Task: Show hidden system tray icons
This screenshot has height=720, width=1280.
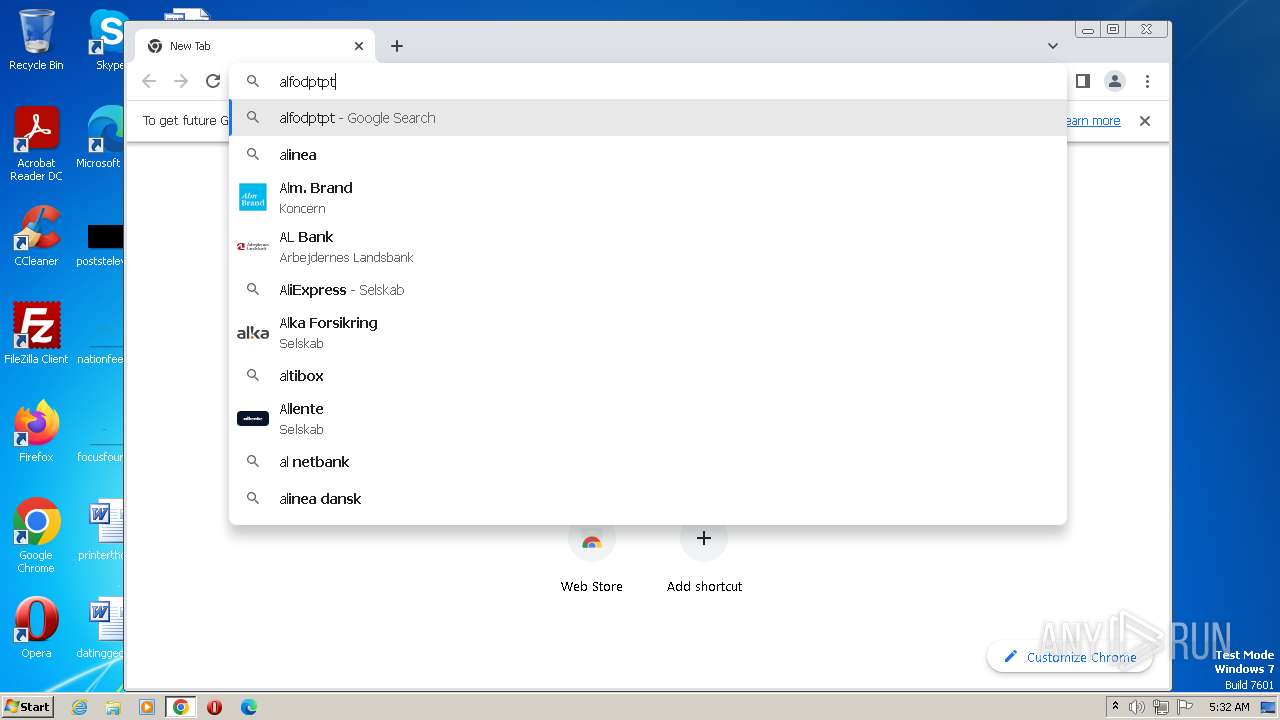Action: [1116, 707]
